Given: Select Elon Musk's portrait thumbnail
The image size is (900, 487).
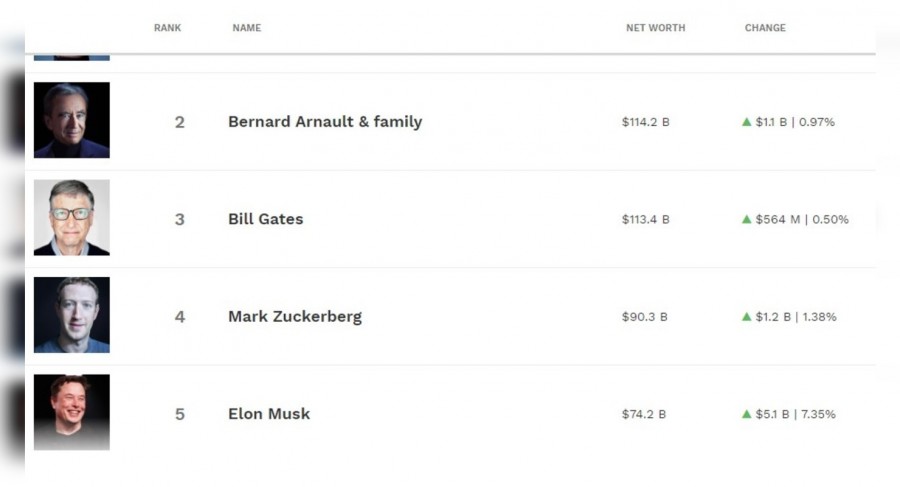Looking at the screenshot, I should pos(72,412).
